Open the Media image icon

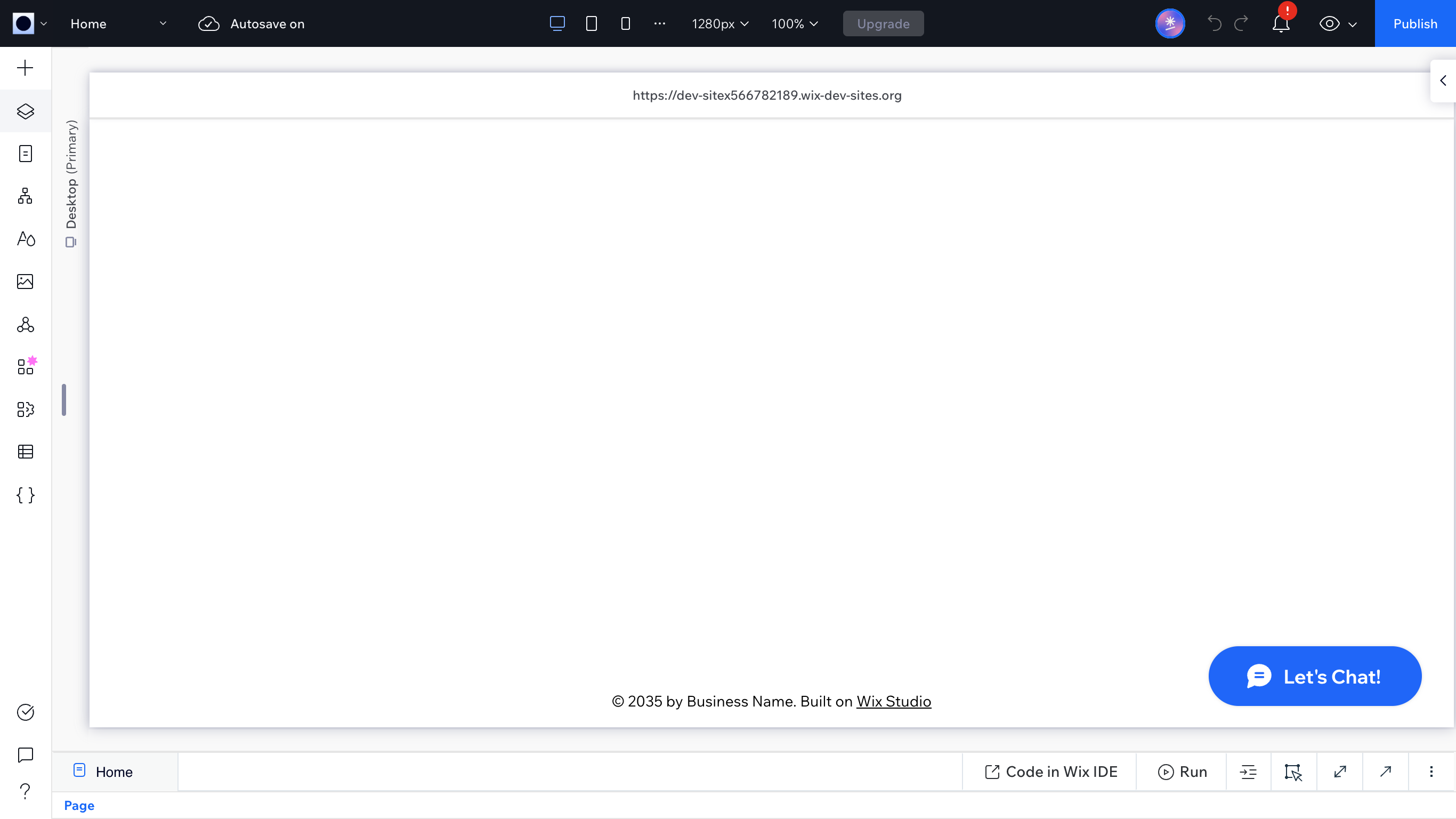click(25, 282)
